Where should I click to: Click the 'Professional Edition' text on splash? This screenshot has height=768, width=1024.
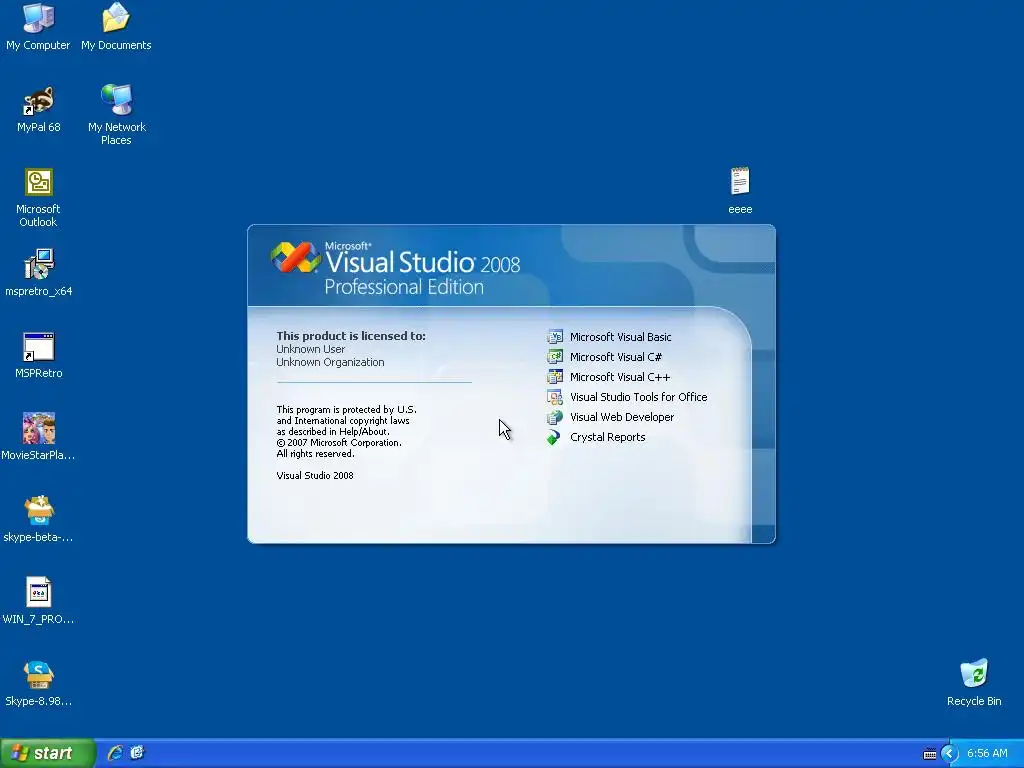coord(404,287)
